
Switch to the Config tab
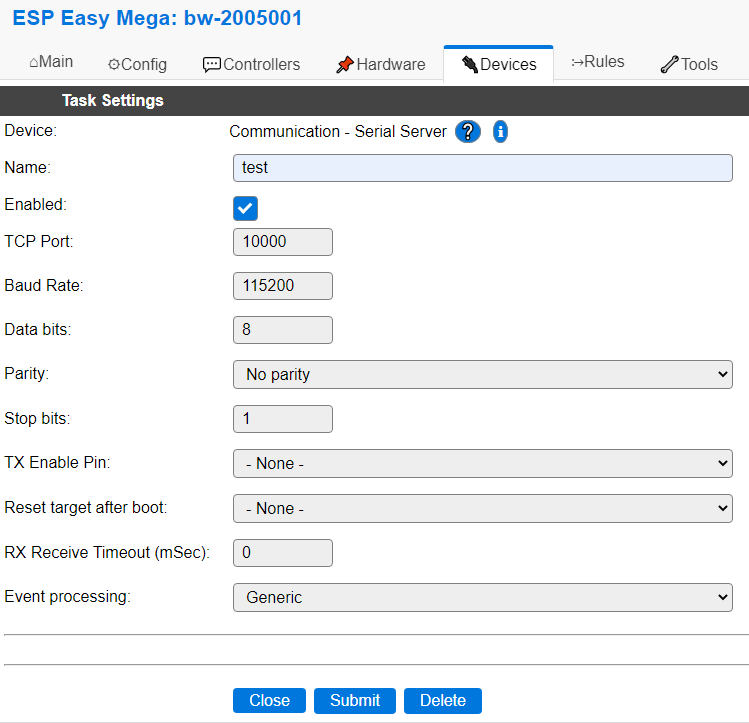tap(138, 64)
